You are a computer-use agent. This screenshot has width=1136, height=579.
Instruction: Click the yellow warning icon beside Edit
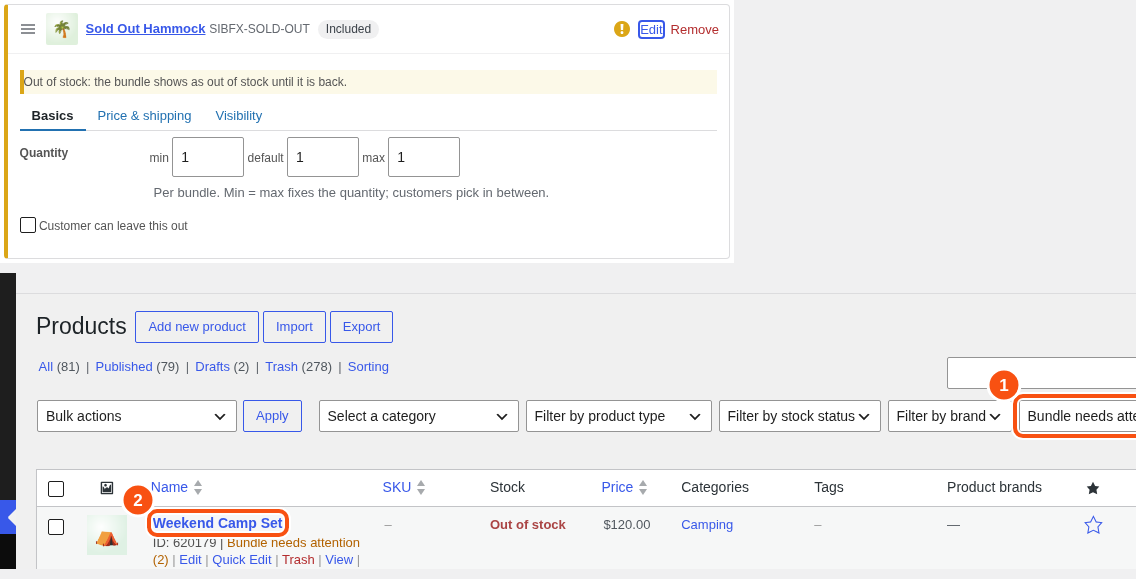(622, 29)
